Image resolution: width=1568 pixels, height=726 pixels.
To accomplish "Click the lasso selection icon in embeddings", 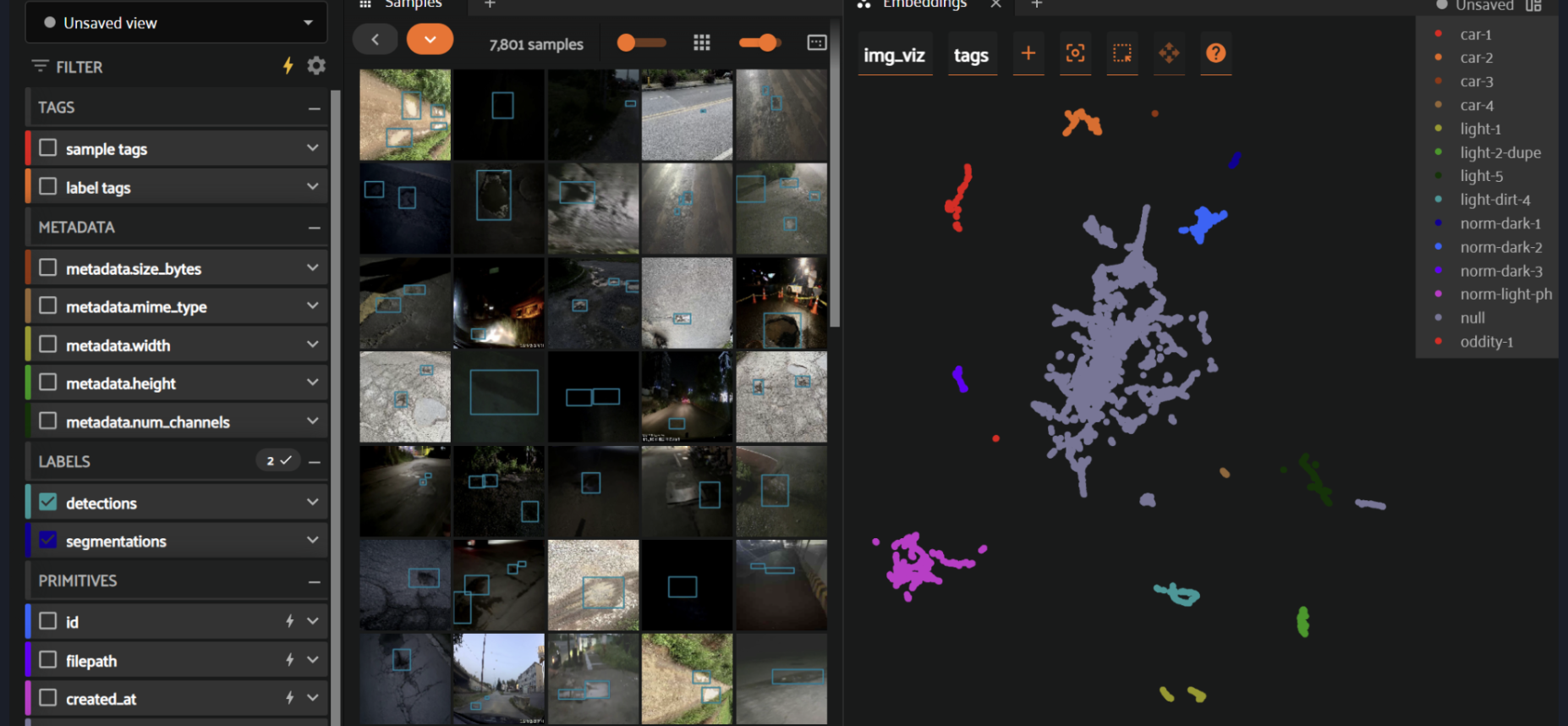I will (x=1122, y=53).
